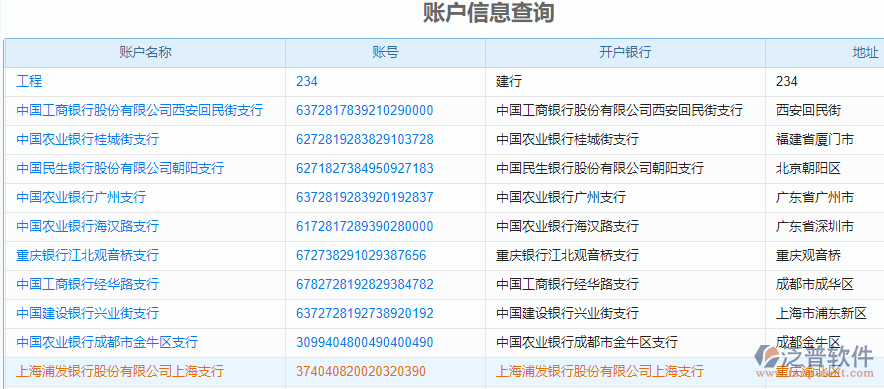
Task: Open 中国工商银行股份有限公司西安回民街支行 account name link
Action: click(140, 110)
